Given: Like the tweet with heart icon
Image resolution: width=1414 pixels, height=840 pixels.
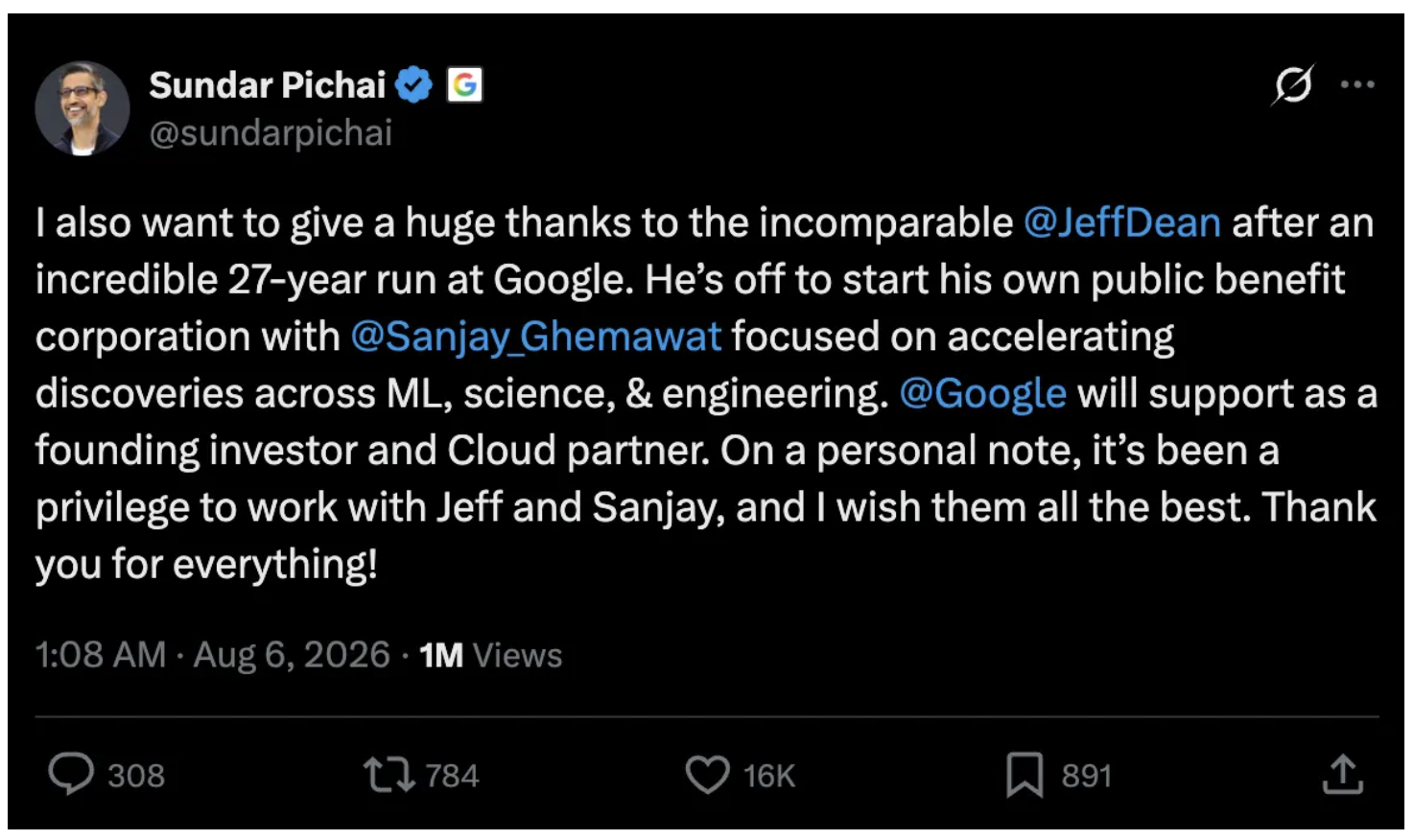Looking at the screenshot, I should (708, 775).
